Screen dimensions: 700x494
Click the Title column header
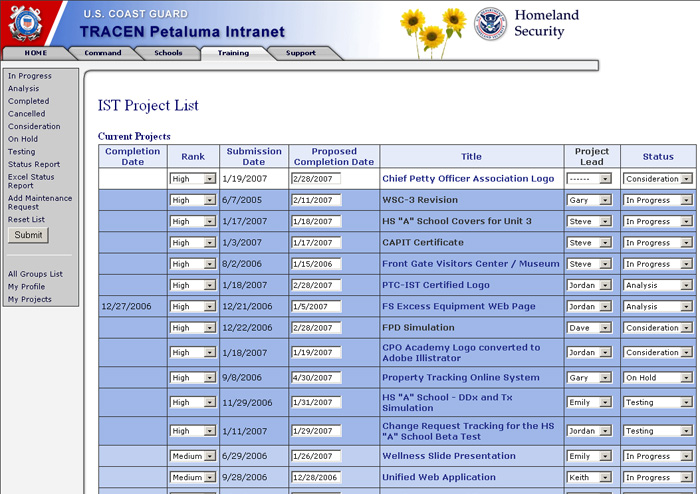pyautogui.click(x=471, y=157)
